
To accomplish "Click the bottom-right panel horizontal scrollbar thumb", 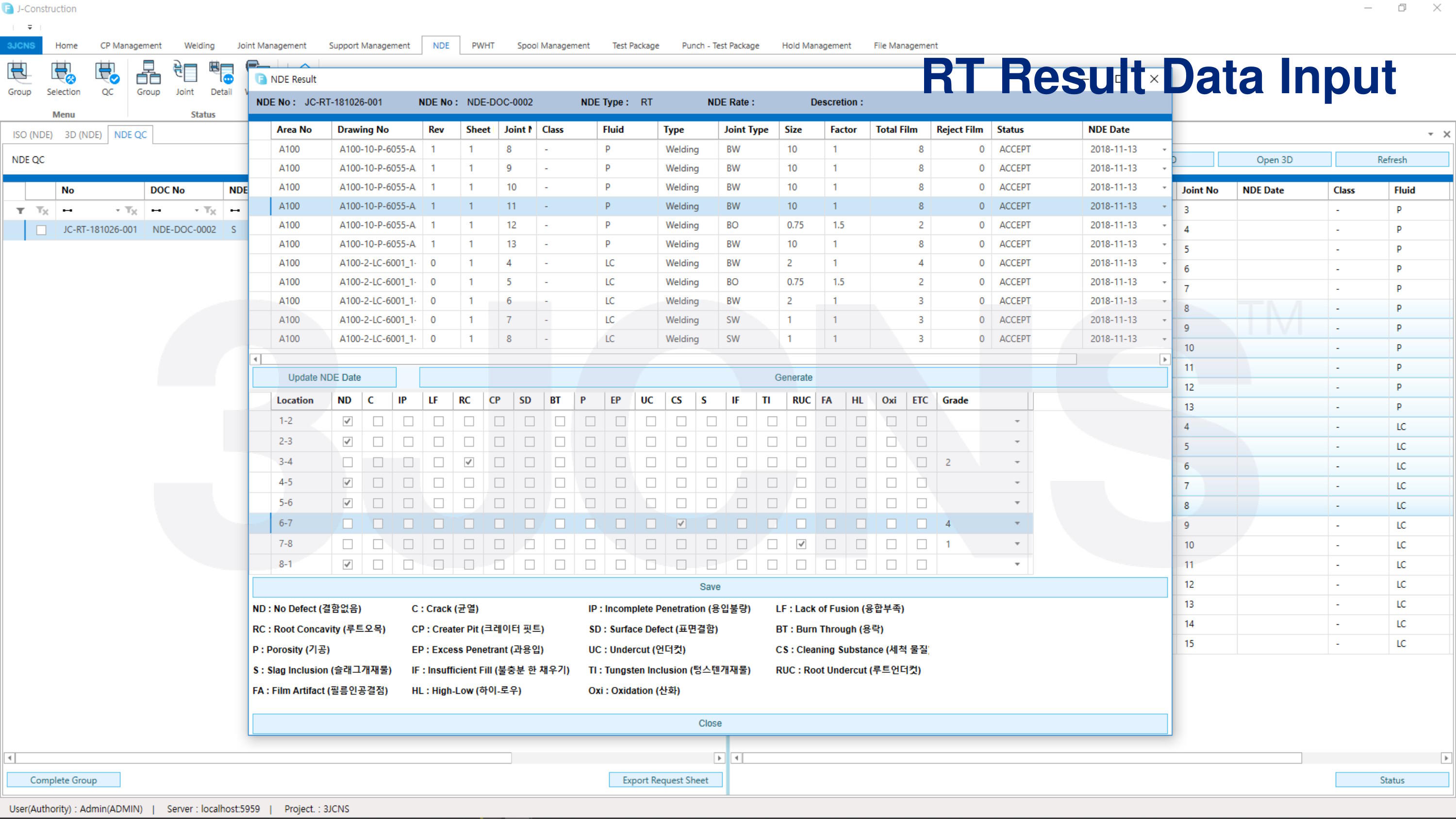I will click(x=1022, y=758).
